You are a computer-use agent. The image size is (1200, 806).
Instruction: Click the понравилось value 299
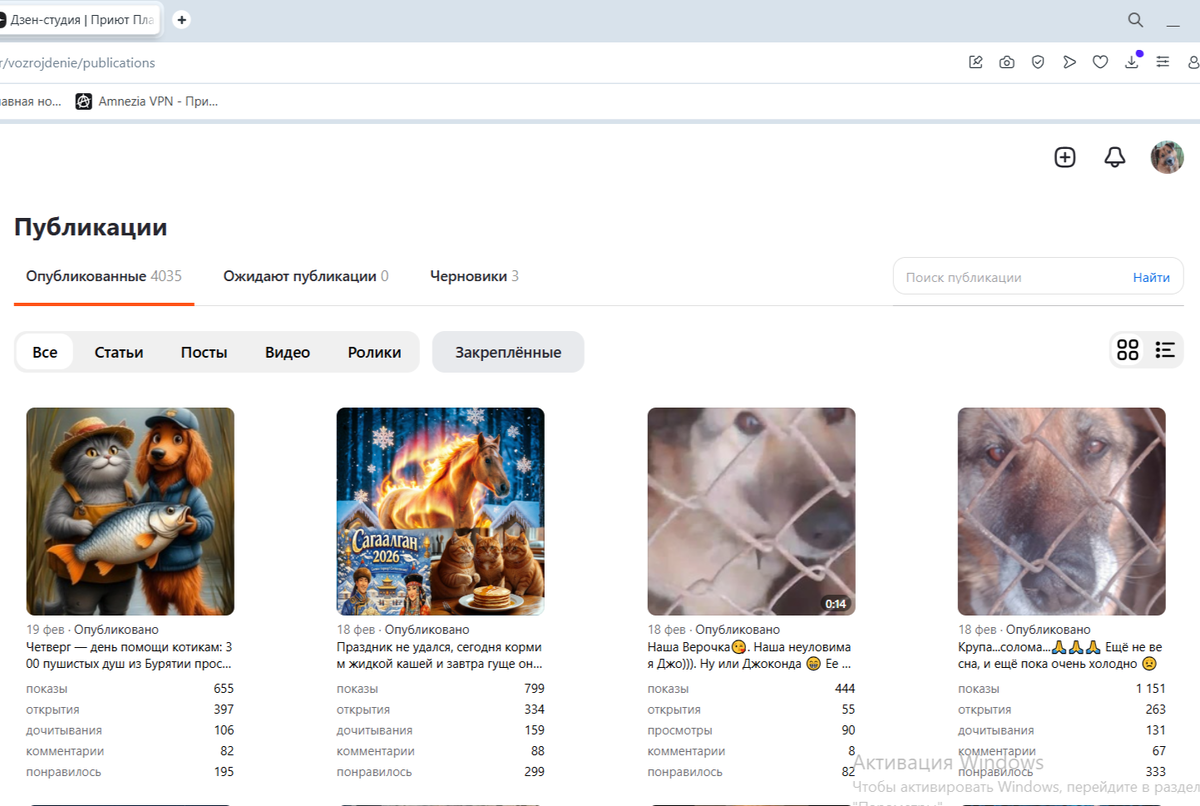pos(534,772)
